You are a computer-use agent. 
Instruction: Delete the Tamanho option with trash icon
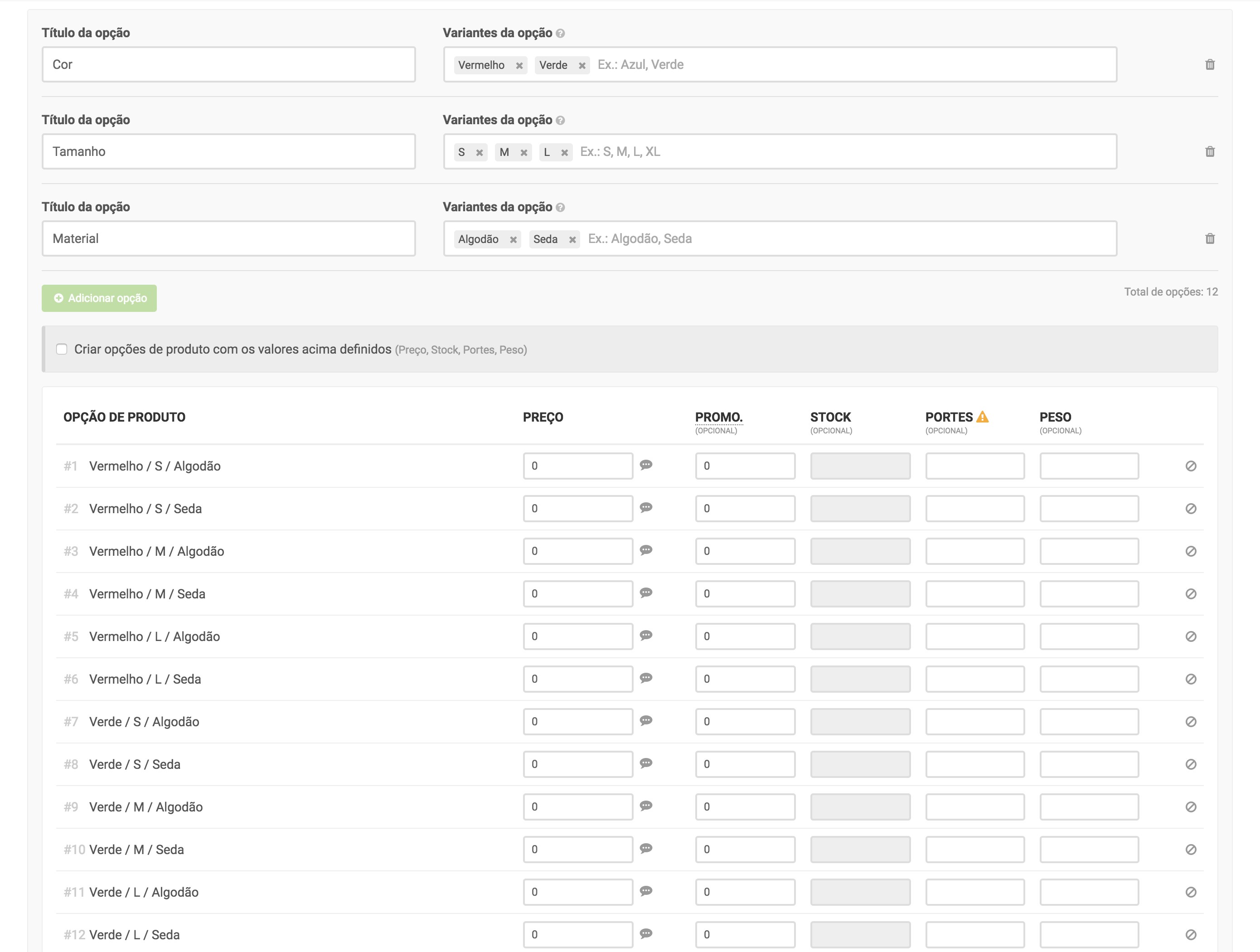(x=1210, y=151)
